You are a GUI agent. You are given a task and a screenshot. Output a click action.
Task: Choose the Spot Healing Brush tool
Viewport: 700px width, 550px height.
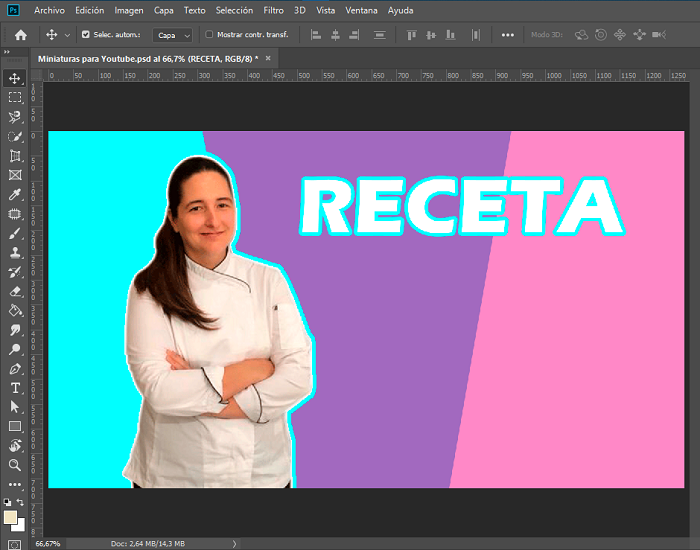15,214
